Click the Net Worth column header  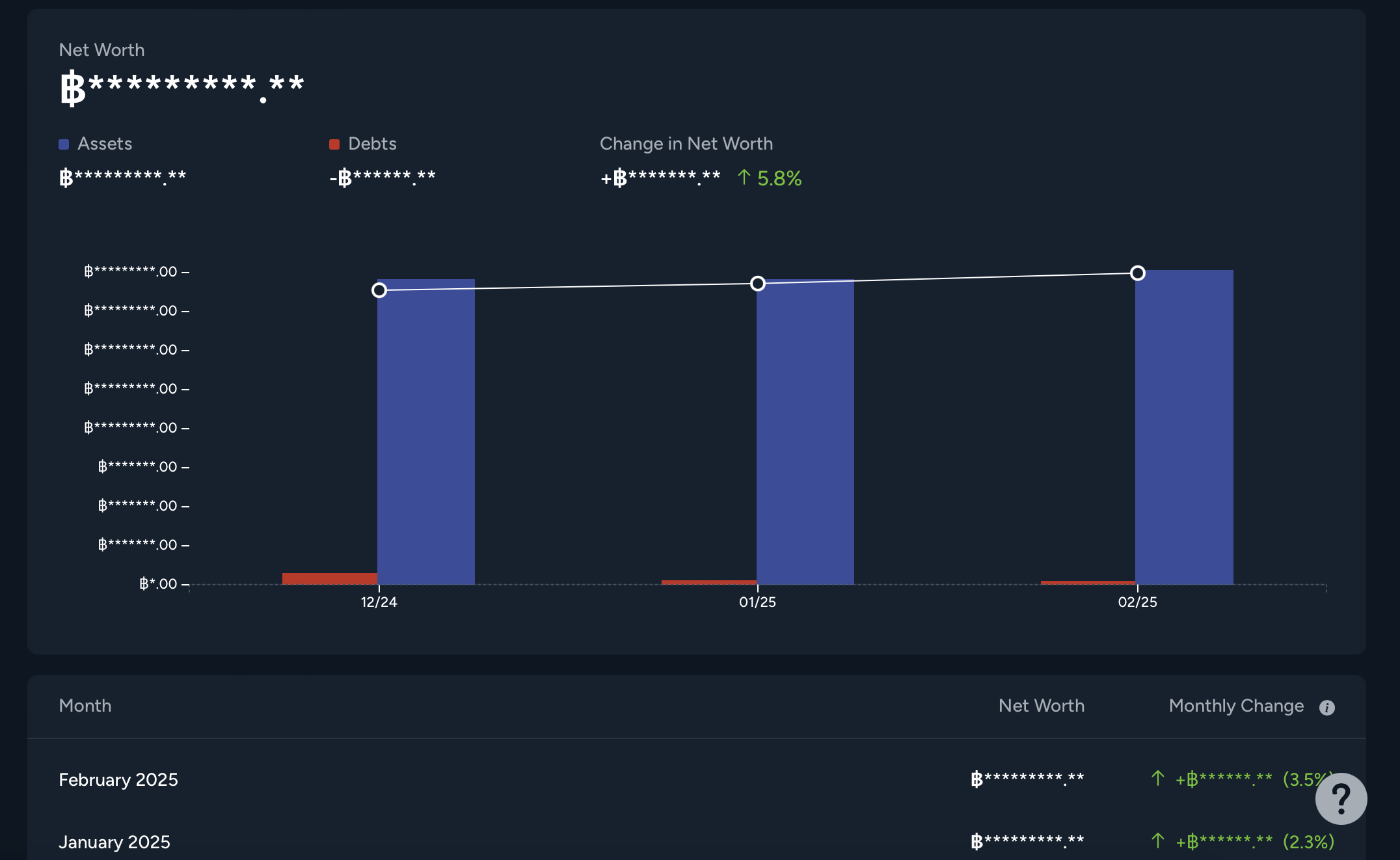1042,706
